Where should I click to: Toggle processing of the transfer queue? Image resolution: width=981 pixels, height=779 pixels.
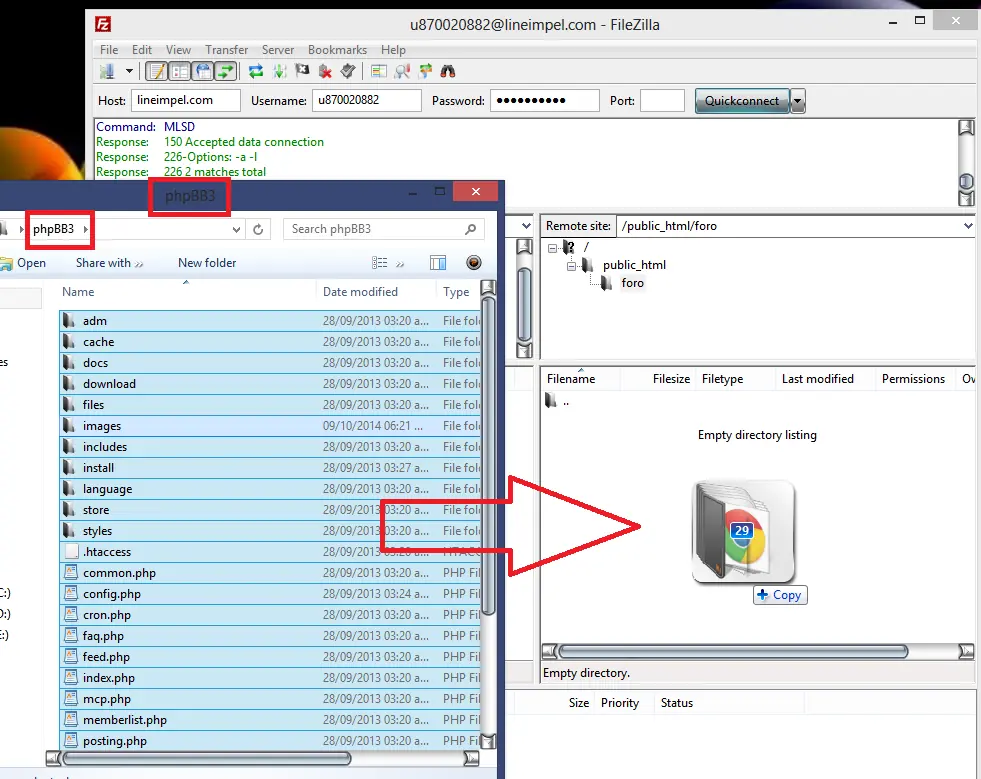279,71
